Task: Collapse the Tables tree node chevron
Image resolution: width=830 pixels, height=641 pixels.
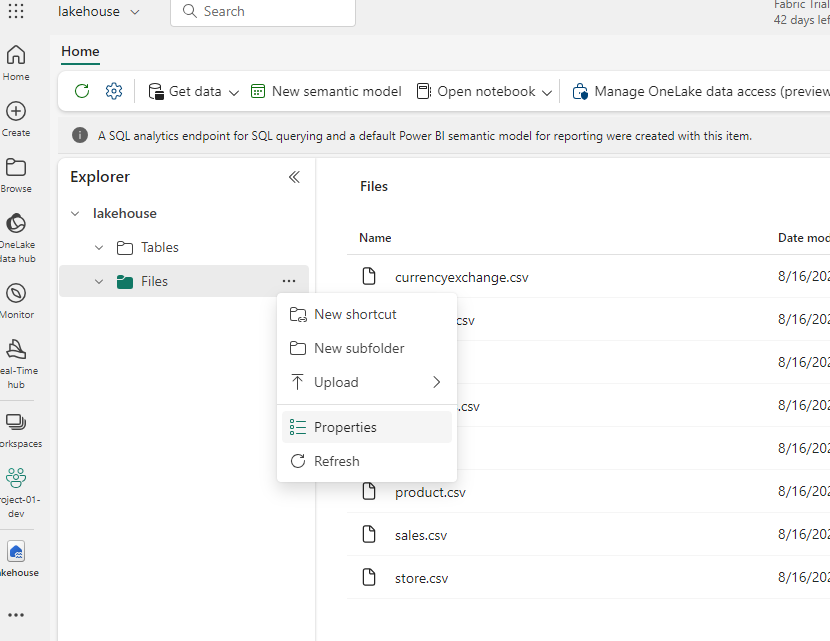Action: (99, 248)
